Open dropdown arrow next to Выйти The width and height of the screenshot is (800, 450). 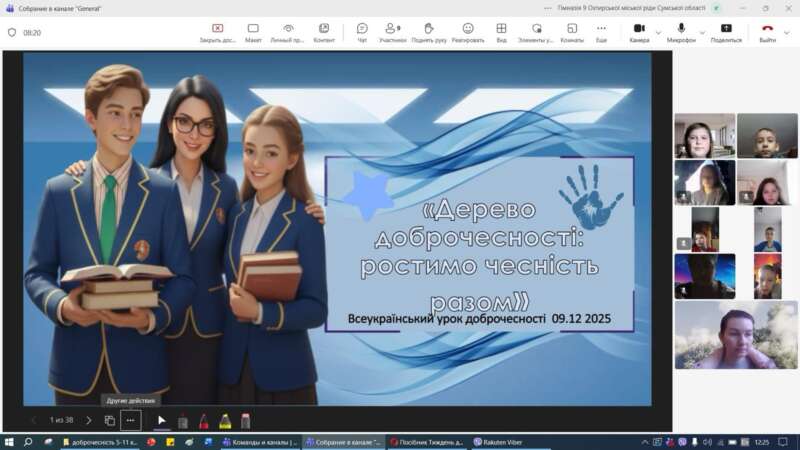pyautogui.click(x=787, y=32)
